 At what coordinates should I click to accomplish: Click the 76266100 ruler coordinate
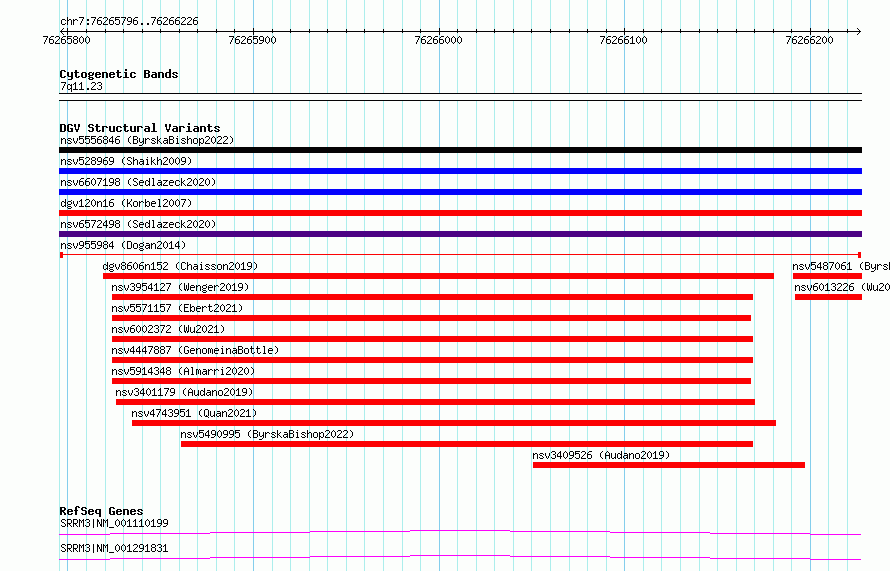click(x=624, y=40)
